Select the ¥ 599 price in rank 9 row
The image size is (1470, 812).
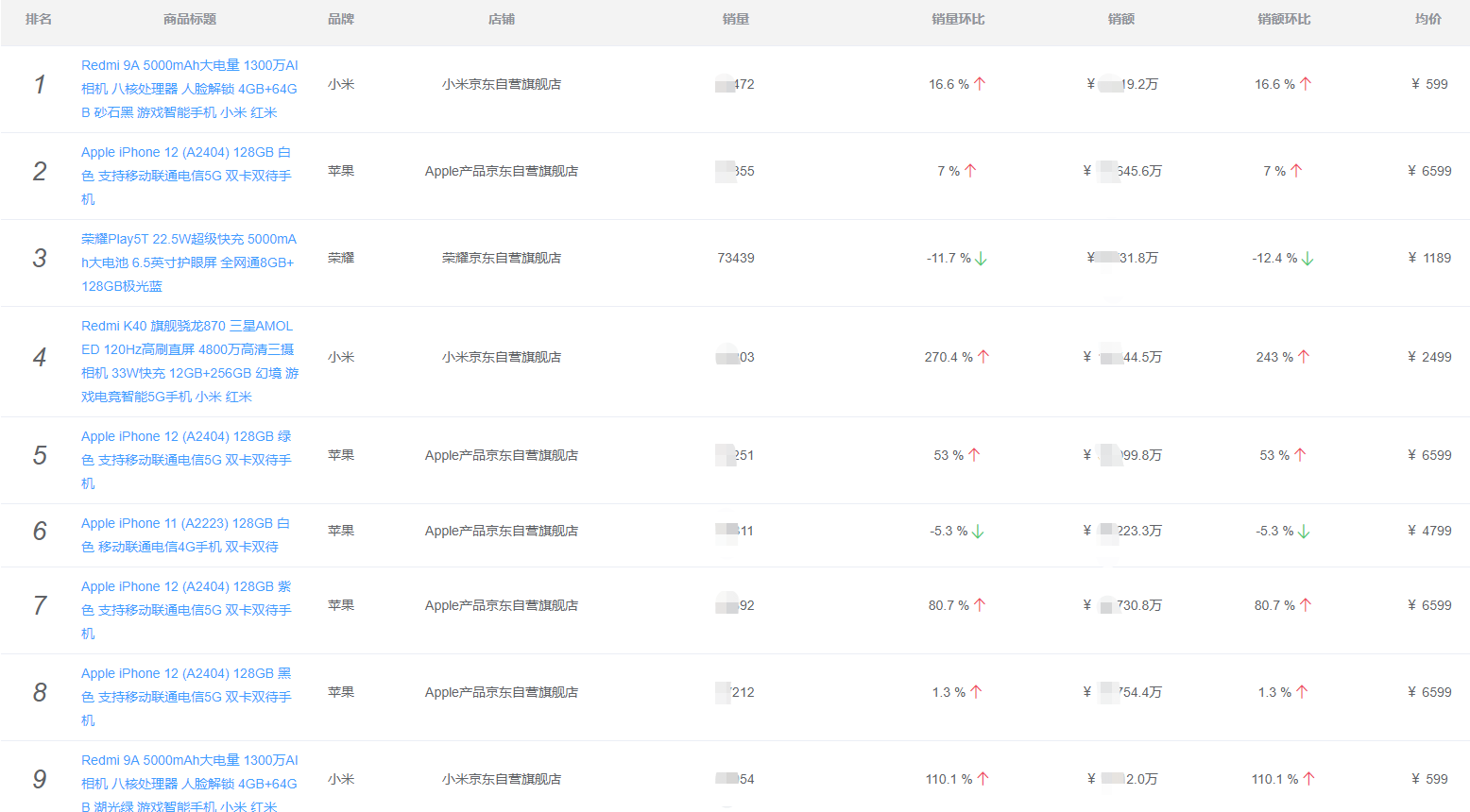click(x=1429, y=779)
